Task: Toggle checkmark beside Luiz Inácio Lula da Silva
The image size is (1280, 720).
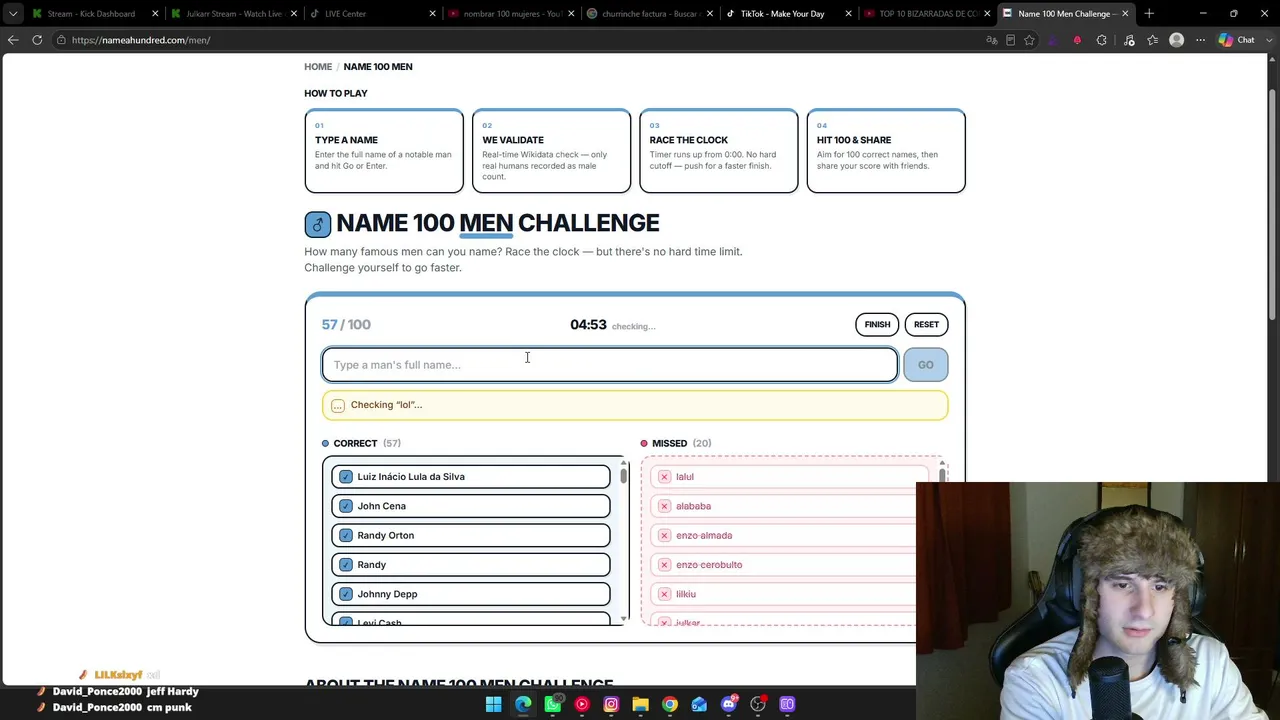Action: tap(346, 477)
